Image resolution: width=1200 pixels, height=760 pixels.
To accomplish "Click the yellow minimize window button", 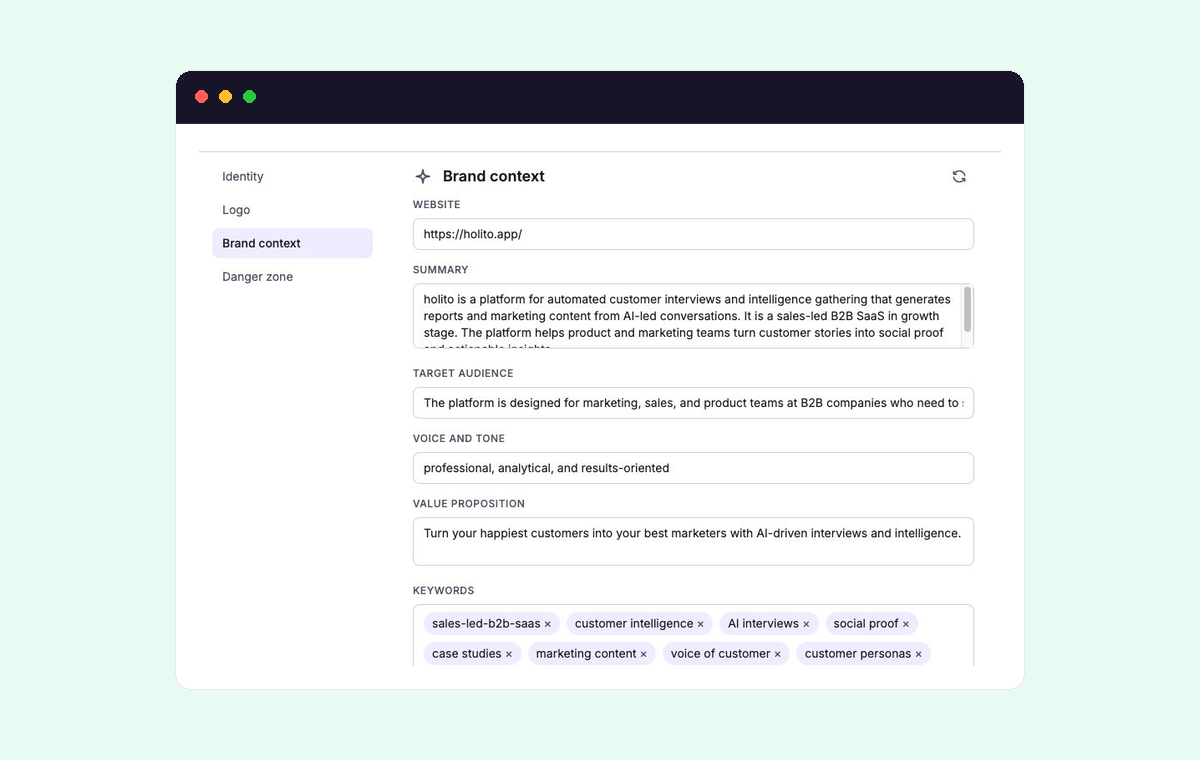I will [225, 97].
